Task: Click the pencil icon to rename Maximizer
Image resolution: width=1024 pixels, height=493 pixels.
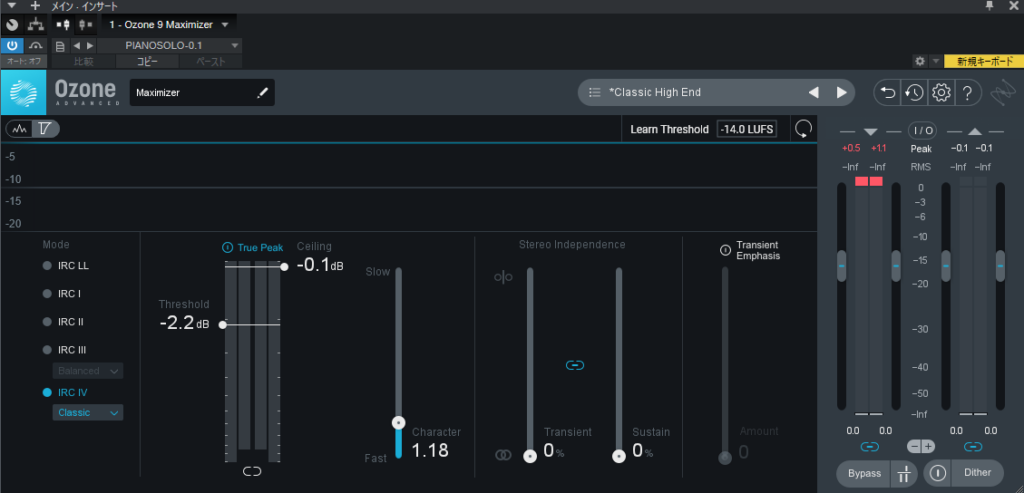Action: (263, 93)
